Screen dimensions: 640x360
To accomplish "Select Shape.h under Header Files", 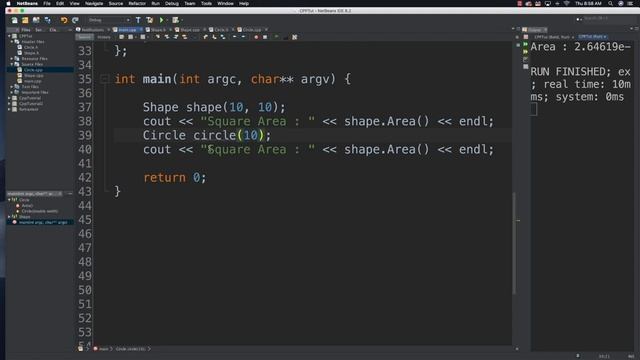I will [x=31, y=53].
